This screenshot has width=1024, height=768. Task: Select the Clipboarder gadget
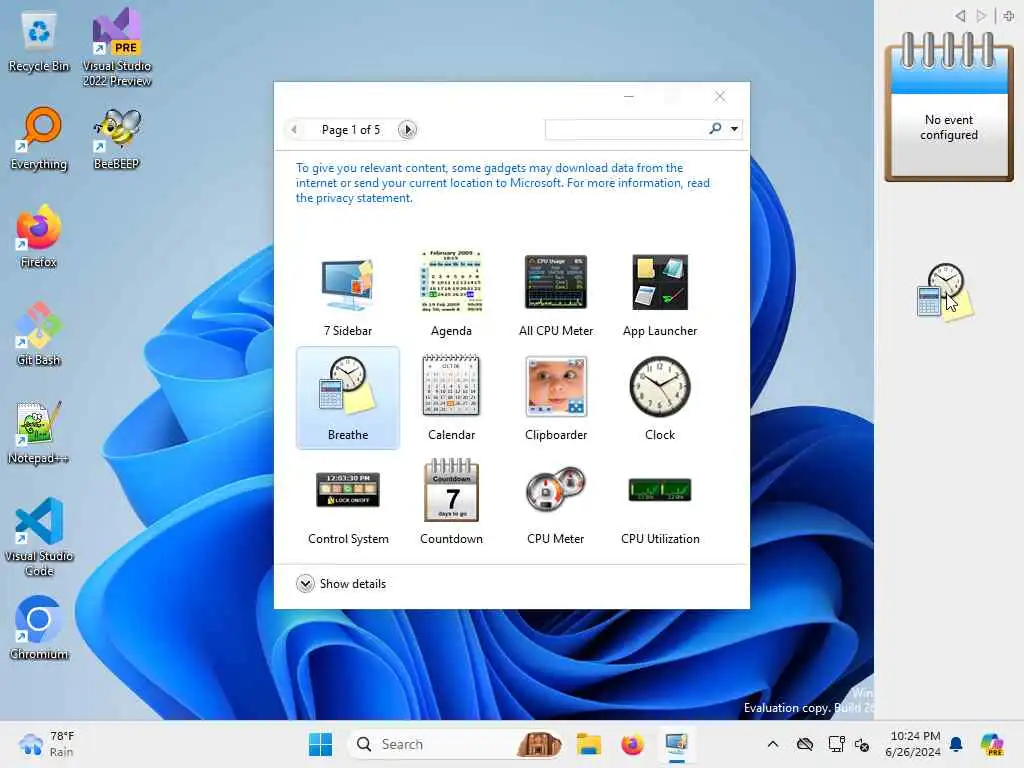click(x=556, y=386)
